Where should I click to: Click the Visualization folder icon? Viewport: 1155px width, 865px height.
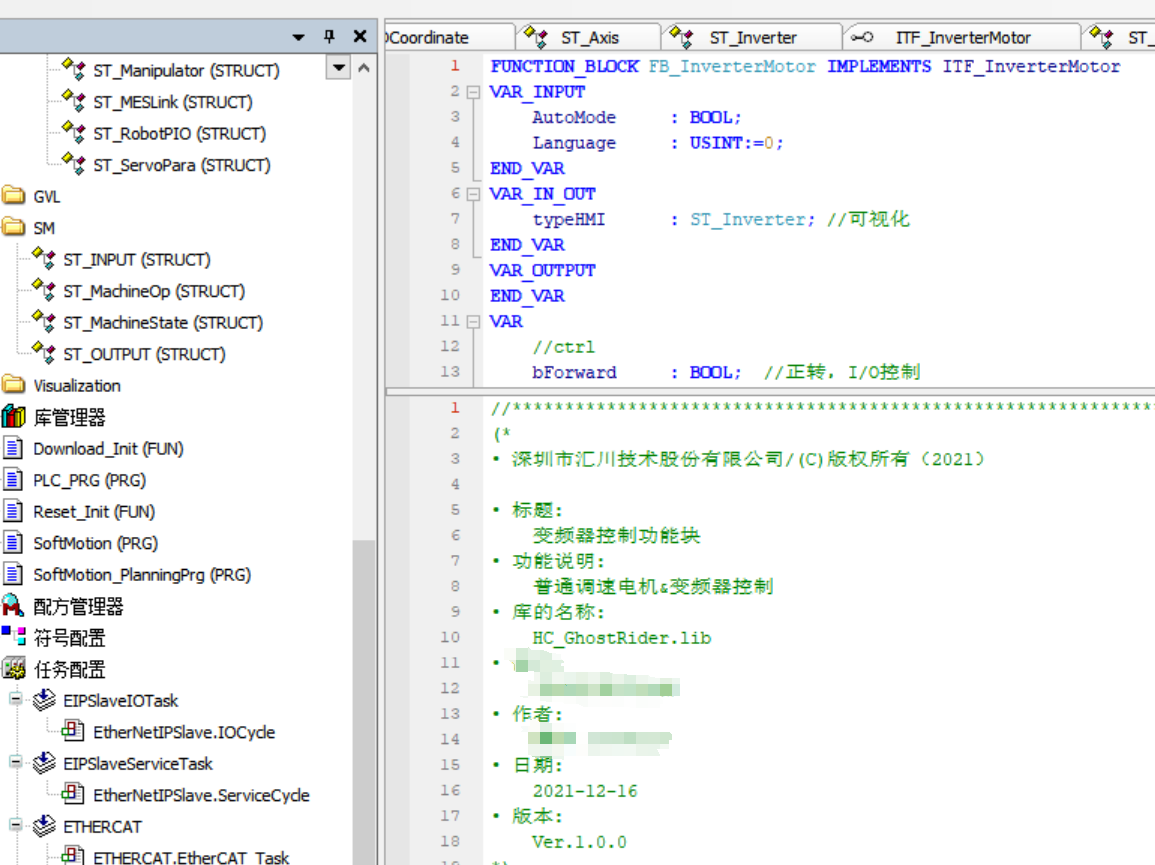click(13, 385)
